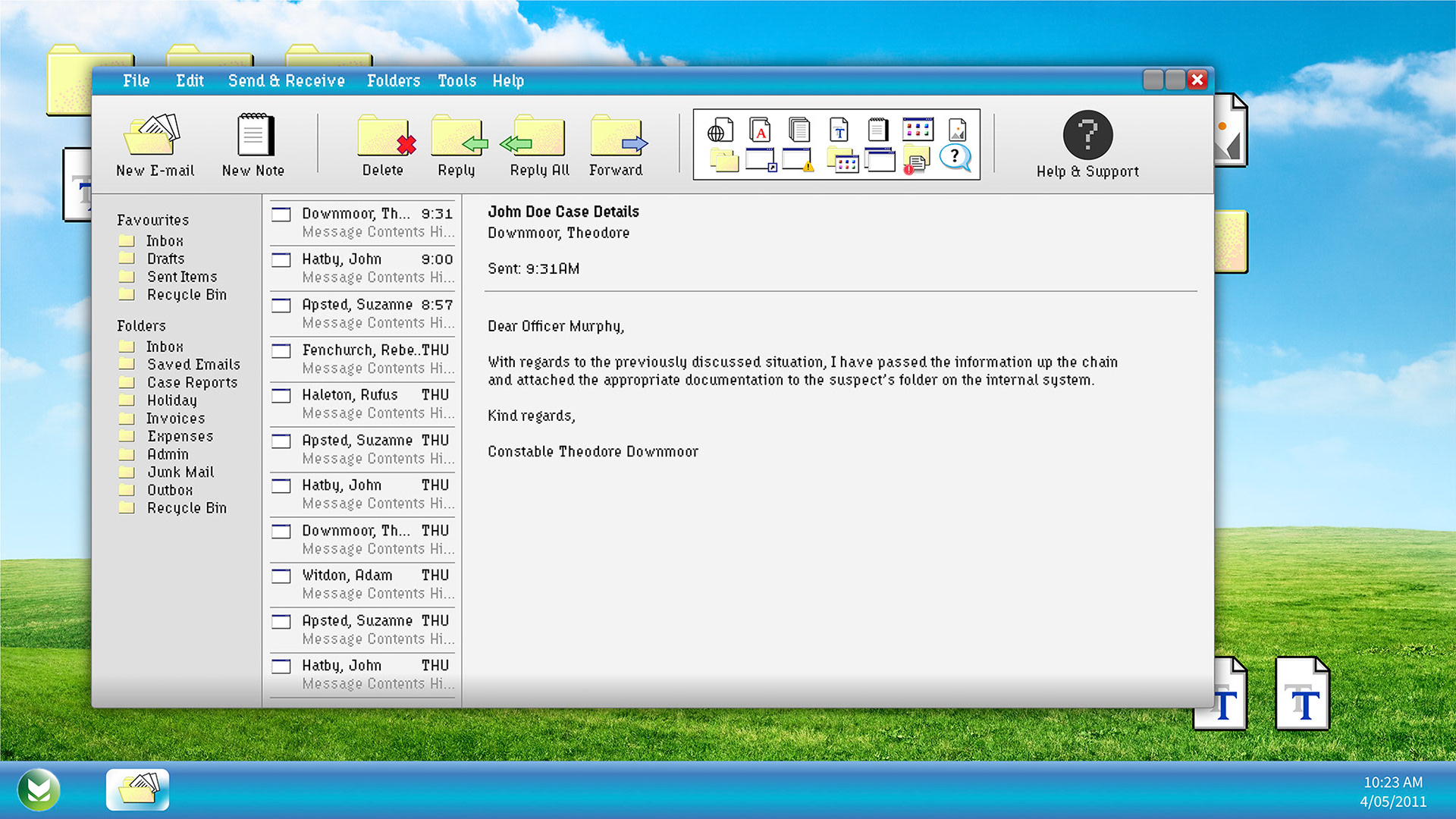Select Junk Mail in Folders list

(180, 472)
